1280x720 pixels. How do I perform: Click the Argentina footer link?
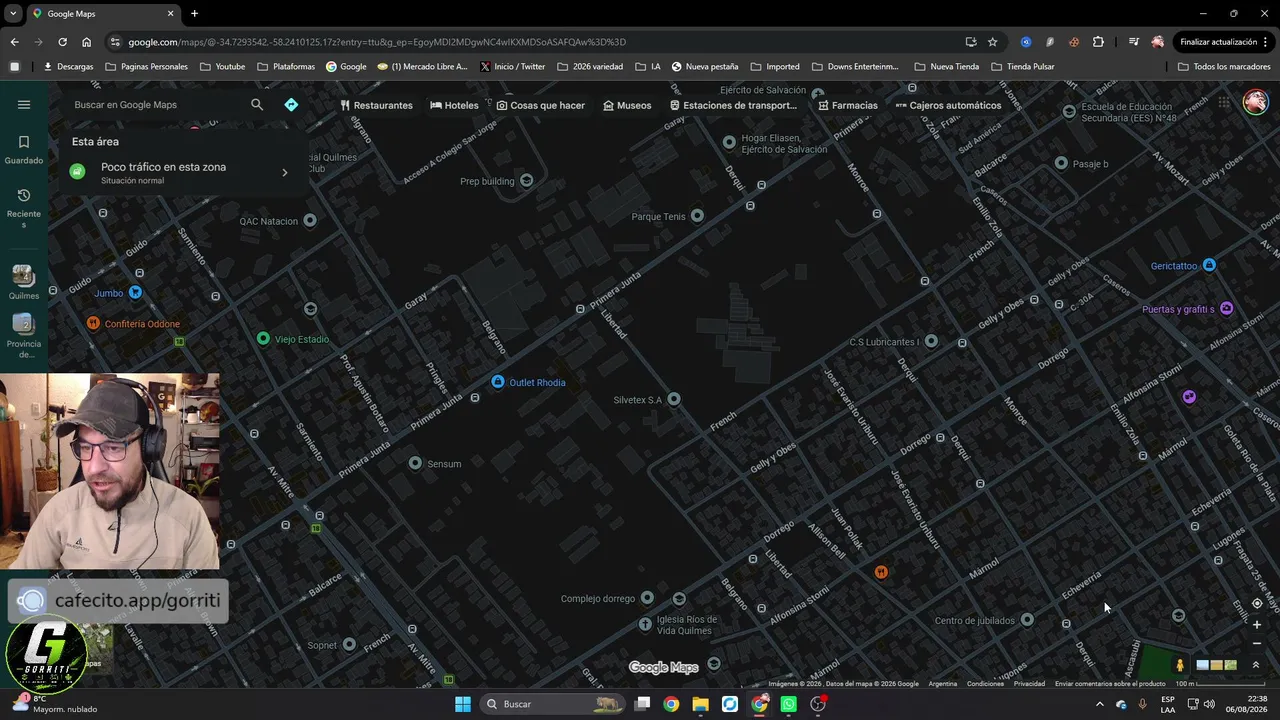942,684
